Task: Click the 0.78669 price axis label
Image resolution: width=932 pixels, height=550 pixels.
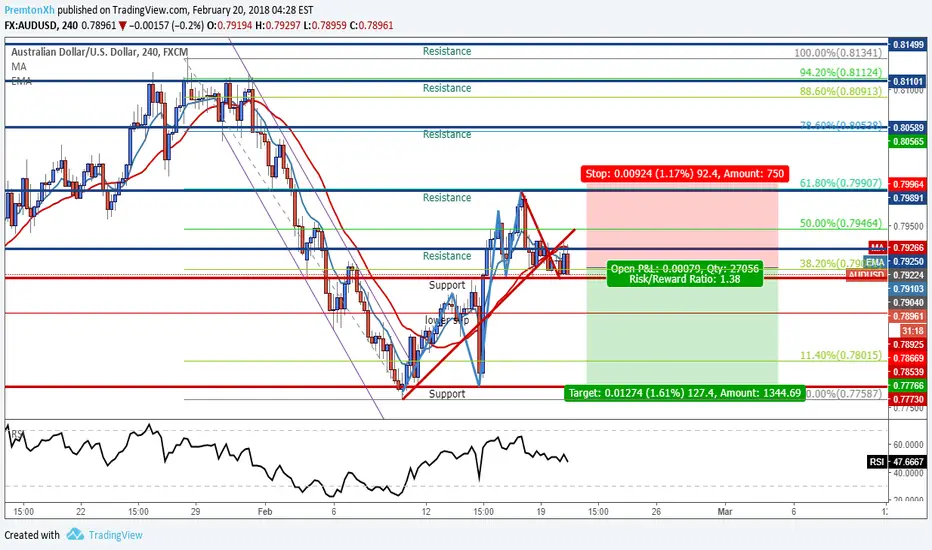Action: [908, 358]
